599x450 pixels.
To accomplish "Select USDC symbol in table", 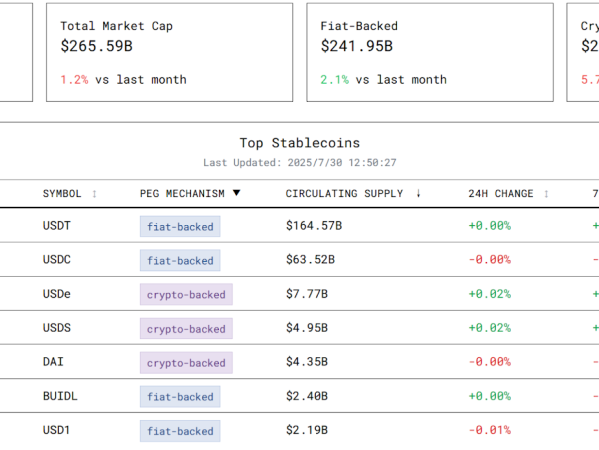I will coord(57,260).
